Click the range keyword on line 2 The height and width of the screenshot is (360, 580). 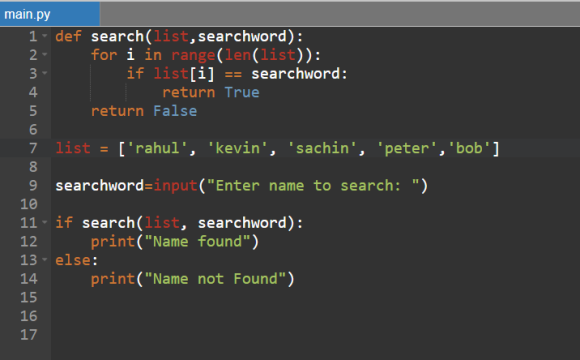pyautogui.click(x=193, y=55)
